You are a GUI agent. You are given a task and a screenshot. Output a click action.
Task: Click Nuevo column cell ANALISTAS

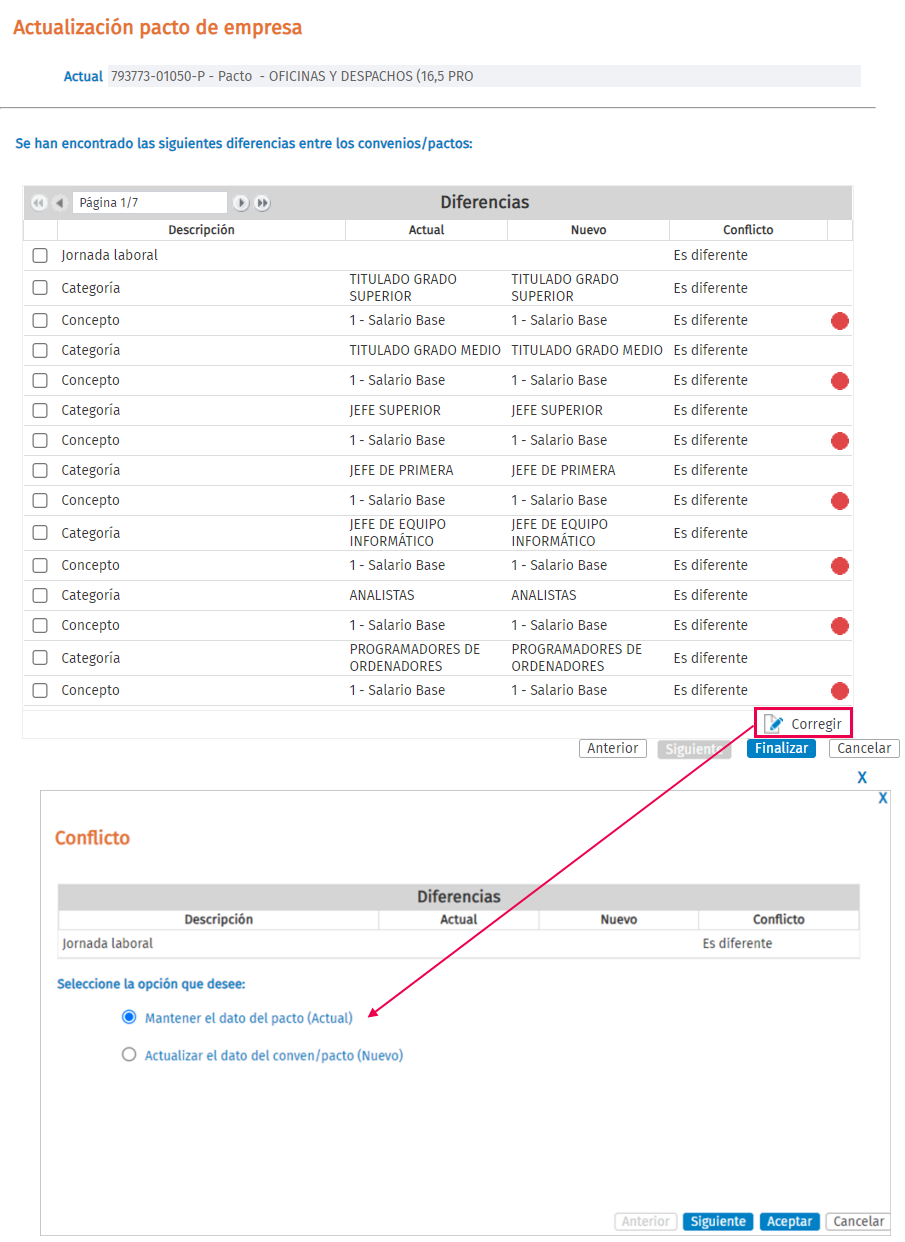tap(544, 596)
